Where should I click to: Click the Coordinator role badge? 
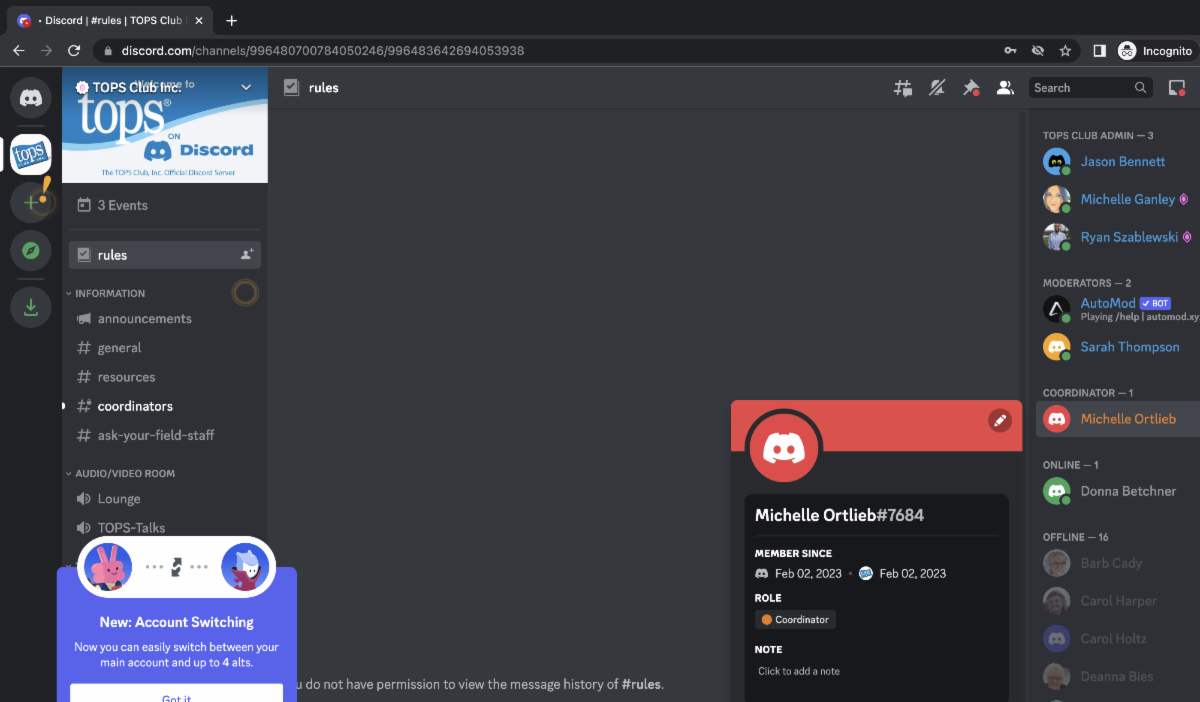[795, 619]
